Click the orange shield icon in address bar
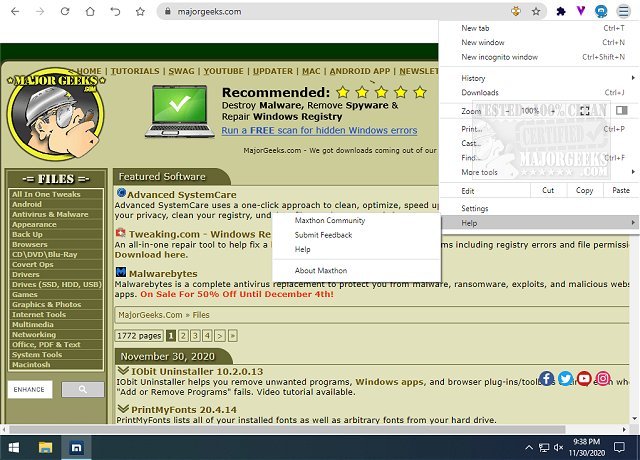 516,11
